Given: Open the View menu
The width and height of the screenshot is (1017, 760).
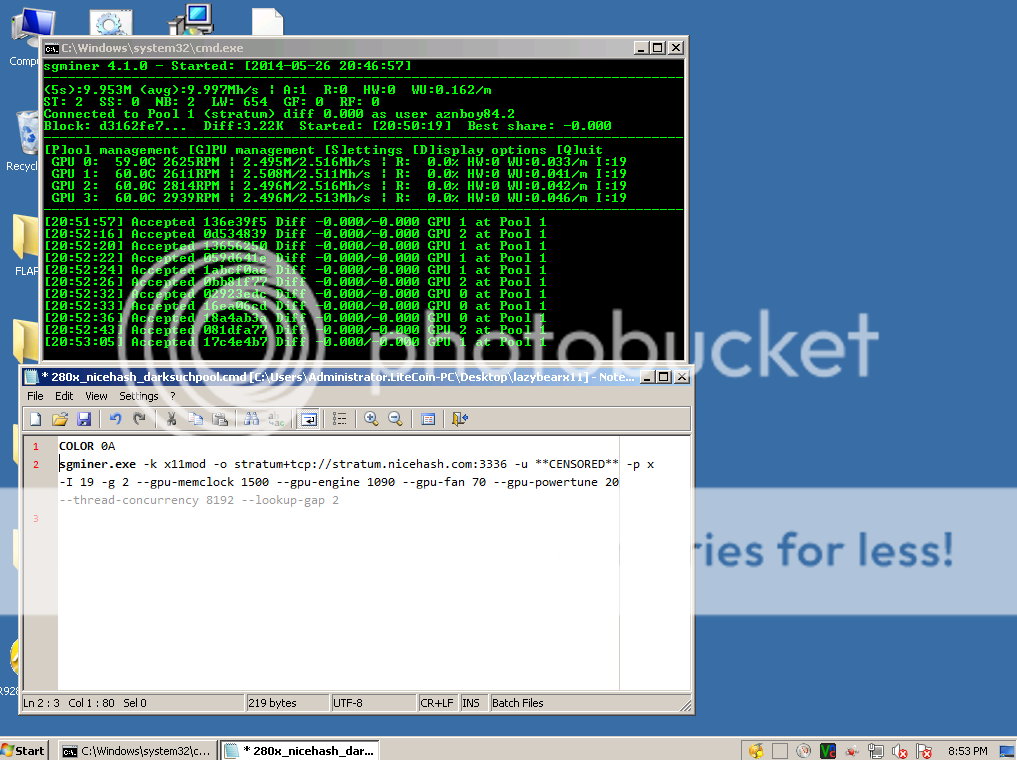Looking at the screenshot, I should pyautogui.click(x=96, y=396).
